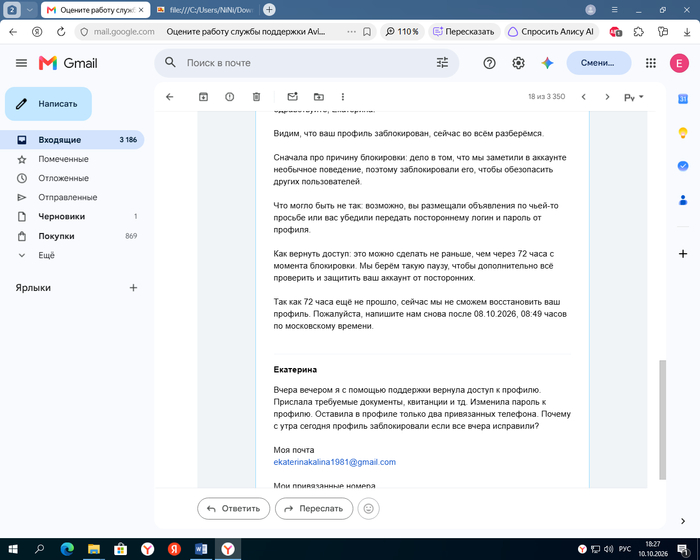Viewport: 700px width, 560px height.
Task: Switch to the Gmail browser tab
Action: pyautogui.click(x=96, y=10)
